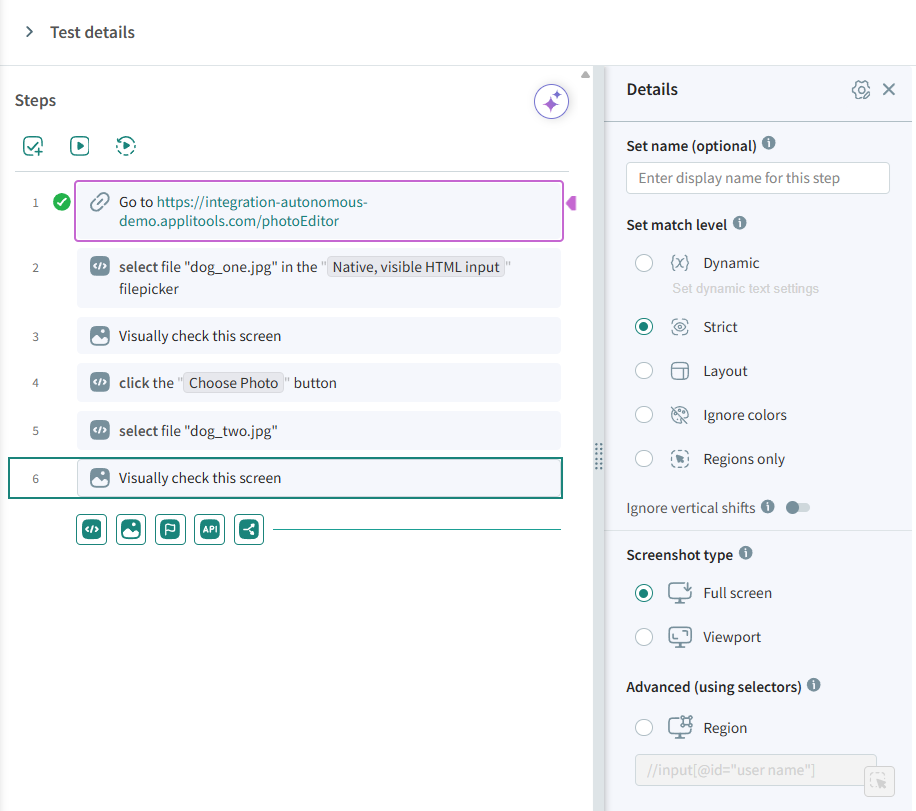Open Details panel settings gear

861,89
